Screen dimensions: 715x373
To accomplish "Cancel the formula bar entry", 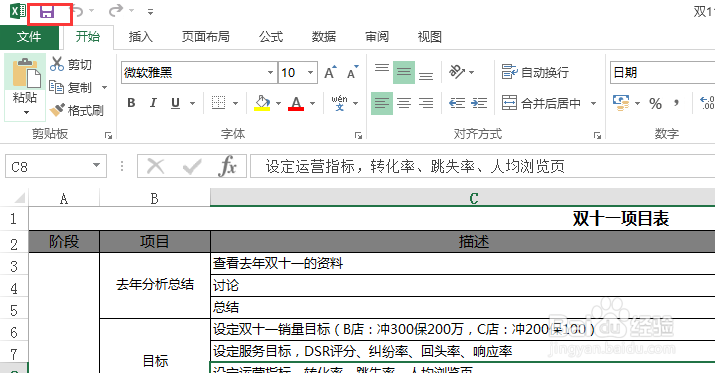I will click(x=155, y=166).
